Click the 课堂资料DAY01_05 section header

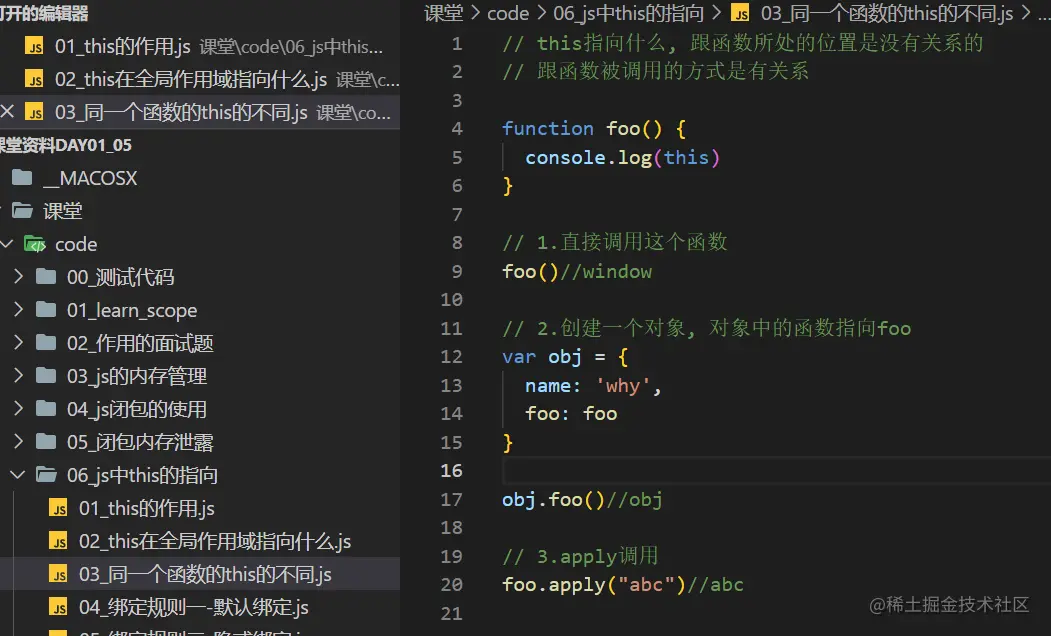pyautogui.click(x=66, y=145)
